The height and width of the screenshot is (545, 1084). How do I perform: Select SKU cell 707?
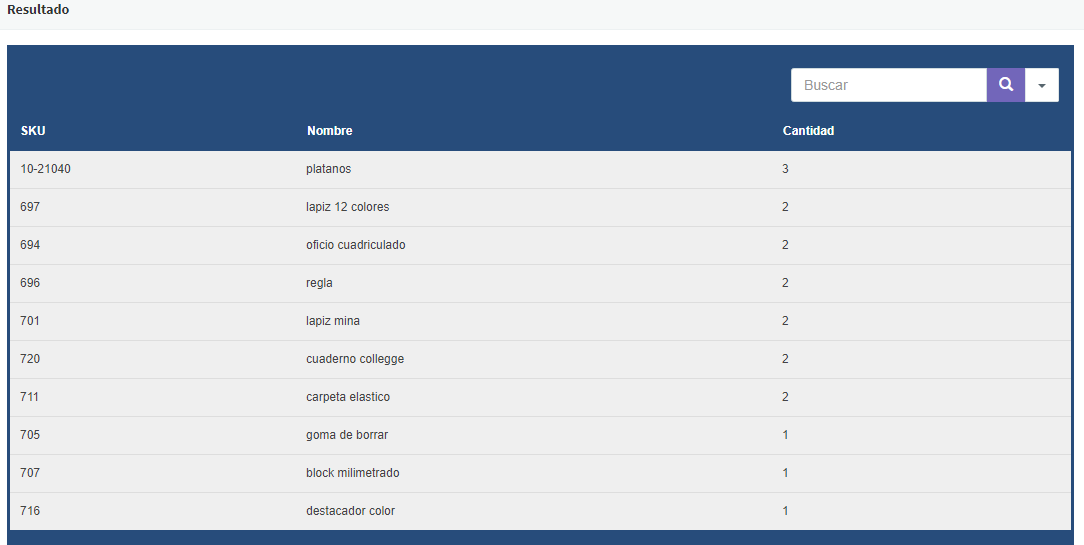click(x=30, y=473)
